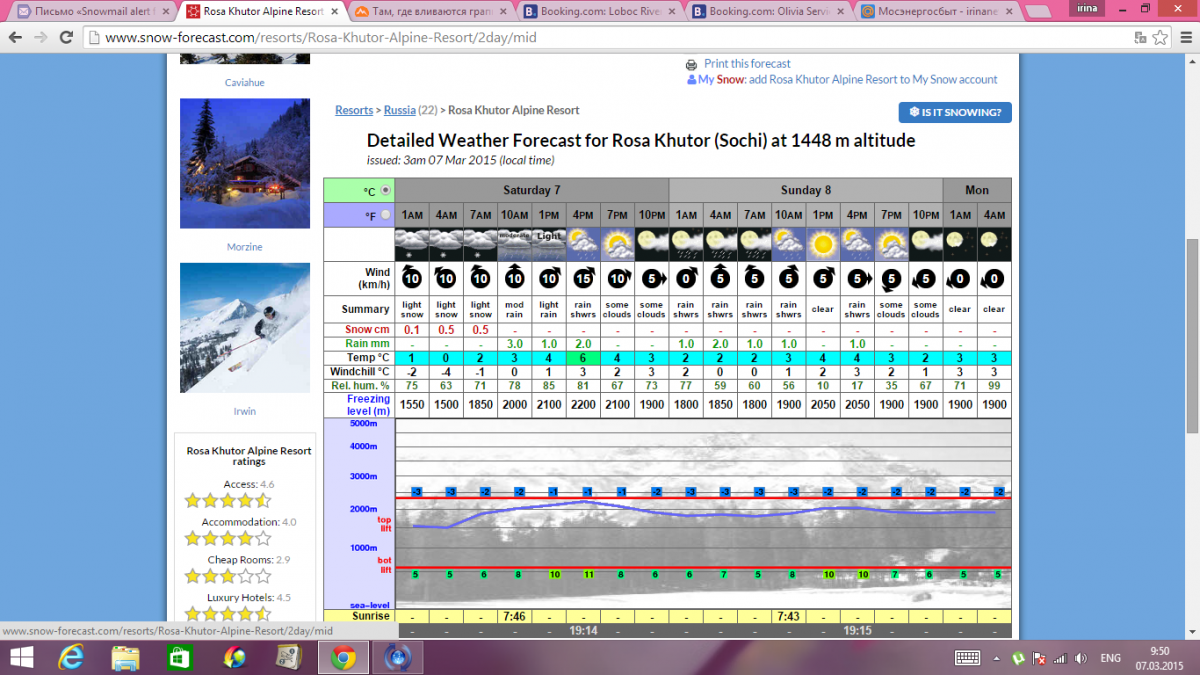Click the page vertical scrollbar thumb
Screen dimensions: 1200x675
(1191, 336)
